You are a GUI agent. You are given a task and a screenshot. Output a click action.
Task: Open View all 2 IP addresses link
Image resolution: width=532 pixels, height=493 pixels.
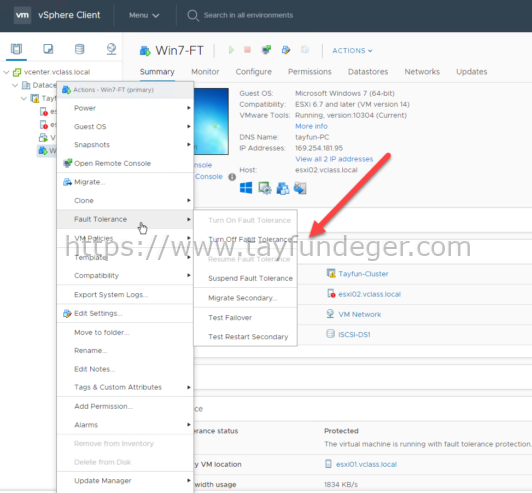click(x=334, y=159)
